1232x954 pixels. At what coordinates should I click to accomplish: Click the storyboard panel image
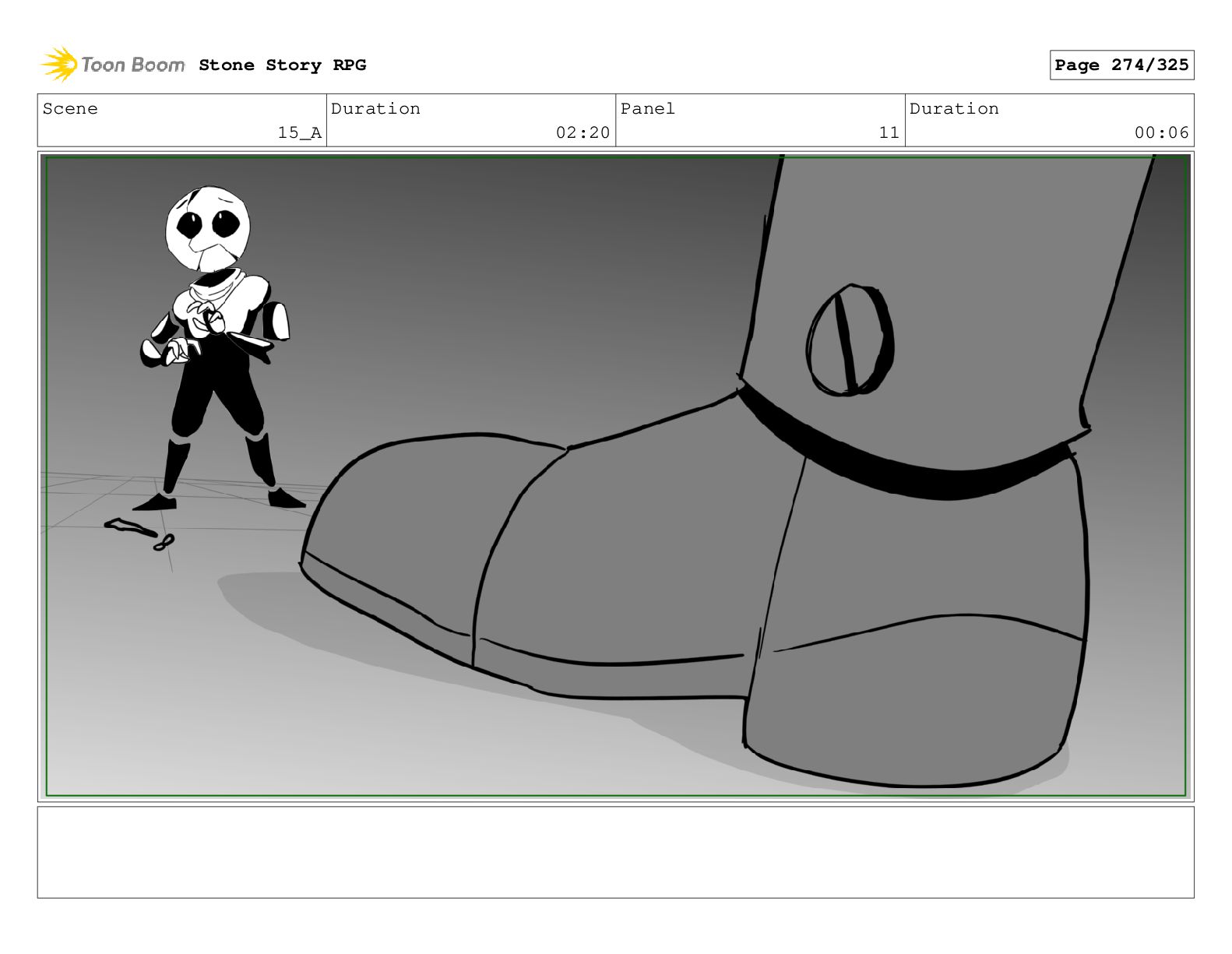[x=615, y=477]
